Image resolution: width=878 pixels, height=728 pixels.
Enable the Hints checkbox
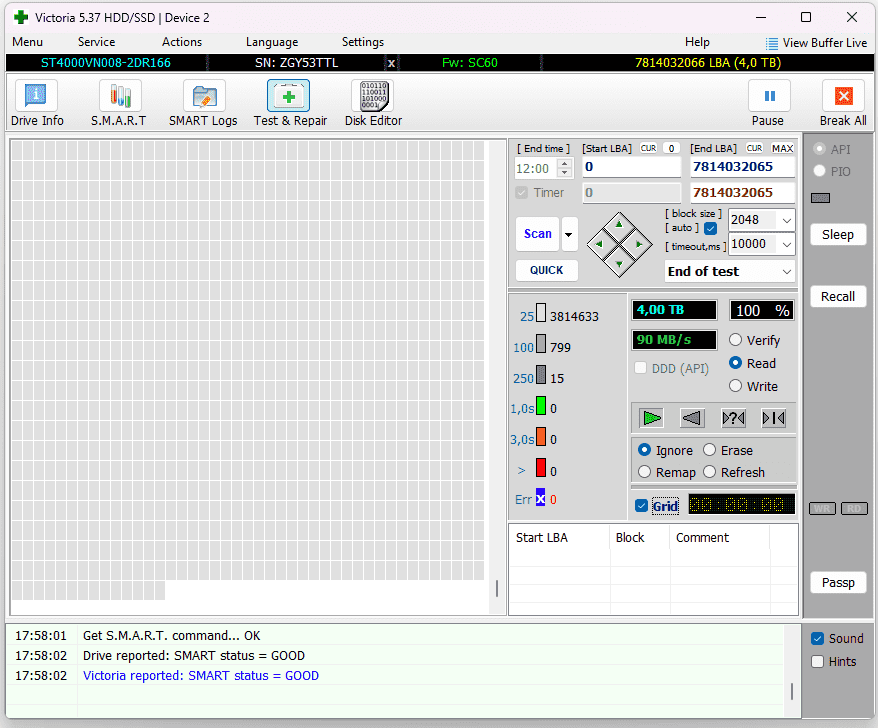coord(818,661)
